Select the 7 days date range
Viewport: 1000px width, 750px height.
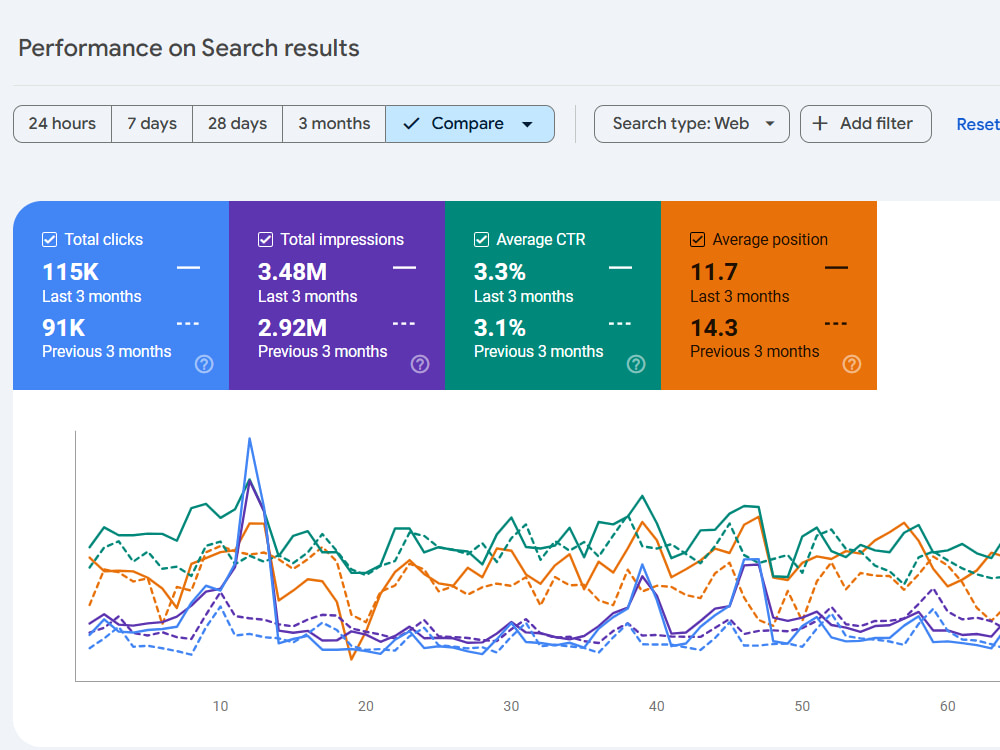152,124
